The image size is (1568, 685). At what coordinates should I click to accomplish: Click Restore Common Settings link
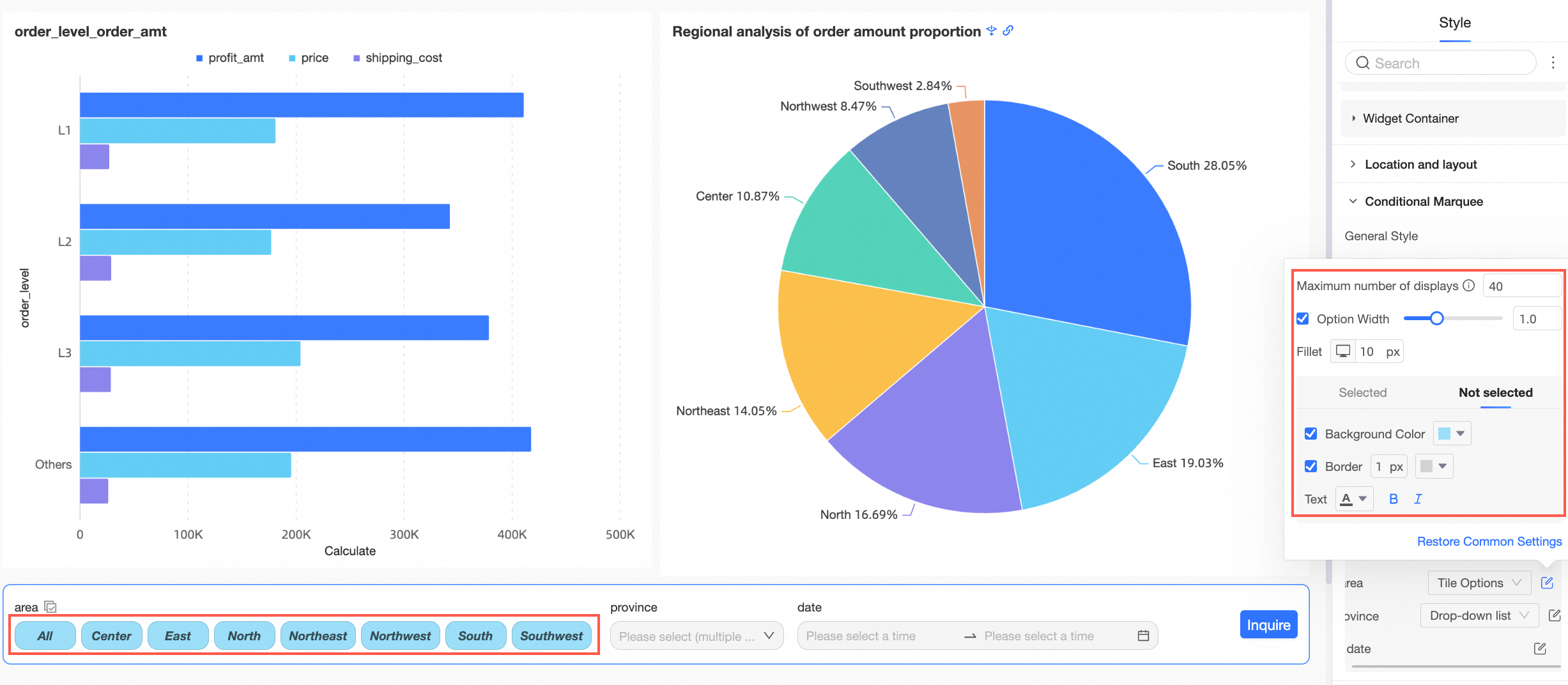pos(1489,541)
